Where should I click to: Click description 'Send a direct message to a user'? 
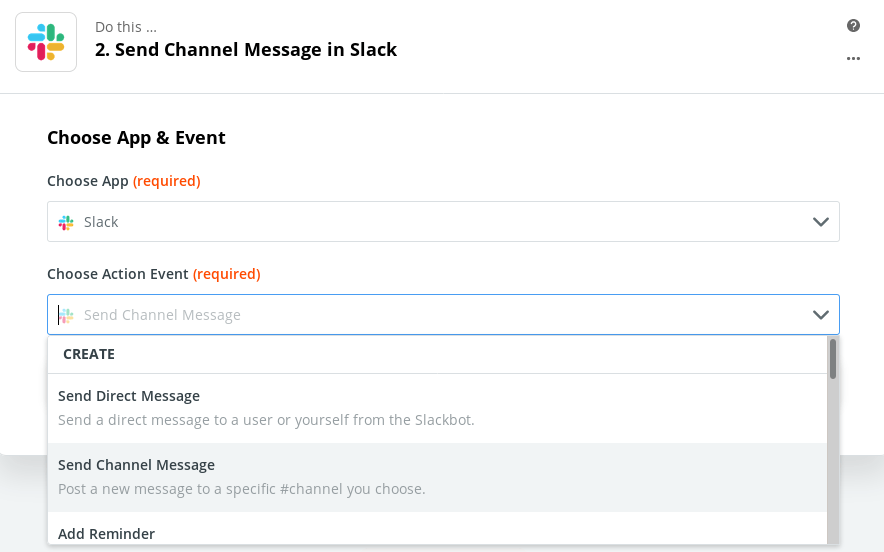pos(266,420)
